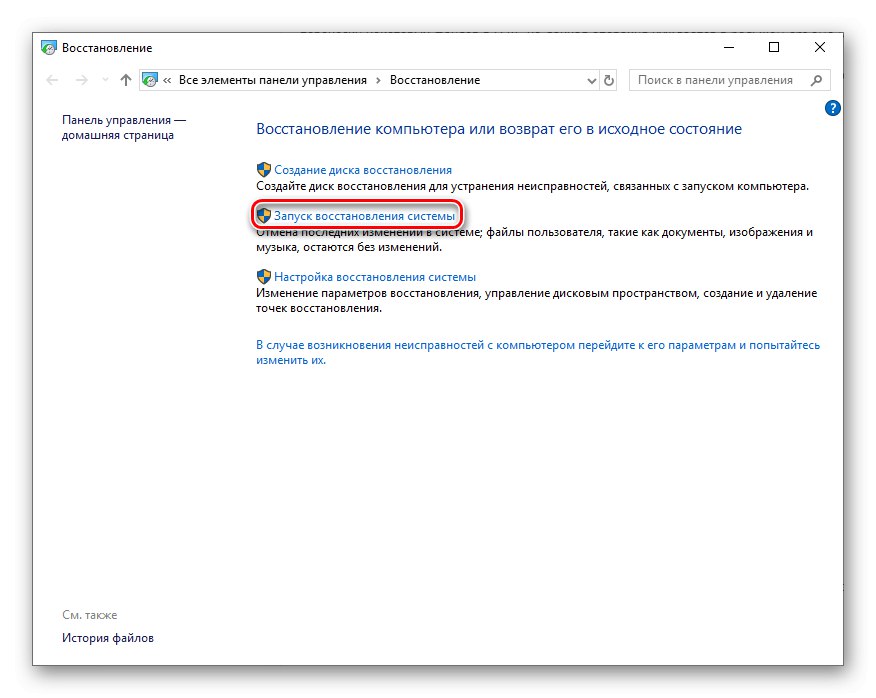Open Создание диска восстановления
The width and height of the screenshot is (876, 698).
coord(367,168)
